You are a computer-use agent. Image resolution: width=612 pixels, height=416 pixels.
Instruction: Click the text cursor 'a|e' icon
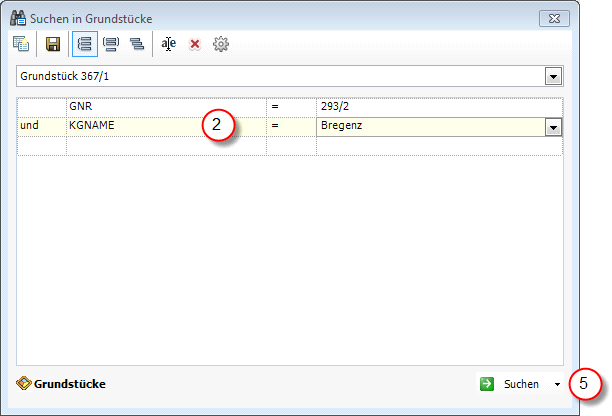169,44
